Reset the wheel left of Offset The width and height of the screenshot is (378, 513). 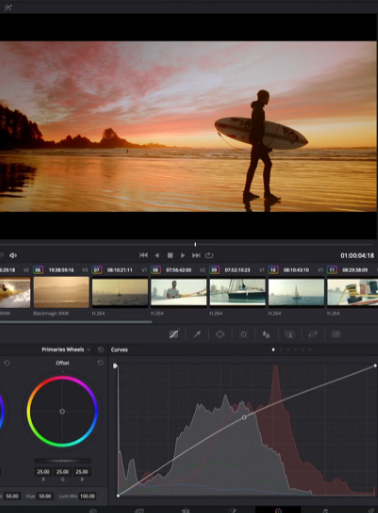point(7,363)
